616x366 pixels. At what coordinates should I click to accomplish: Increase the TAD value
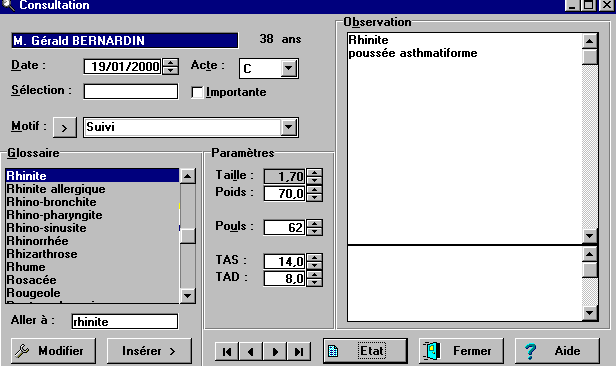(x=314, y=274)
